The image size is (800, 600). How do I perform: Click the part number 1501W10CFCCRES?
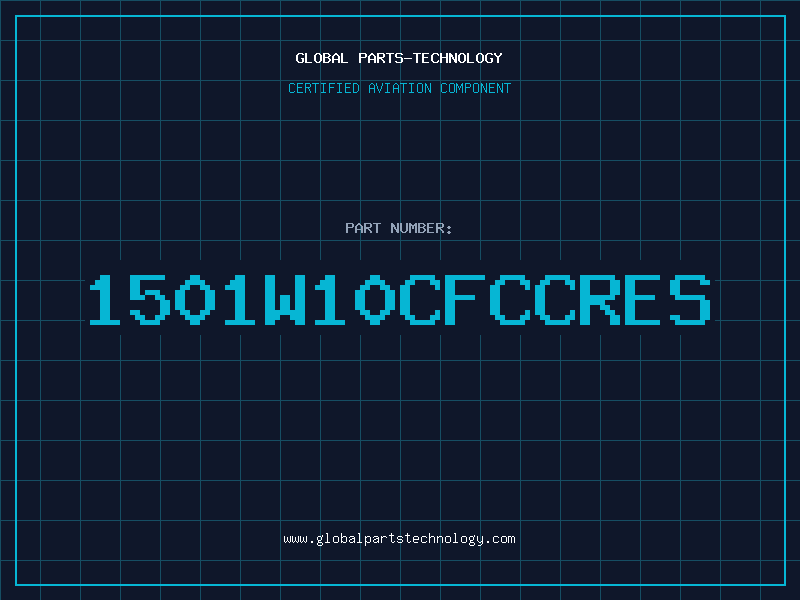coord(400,299)
